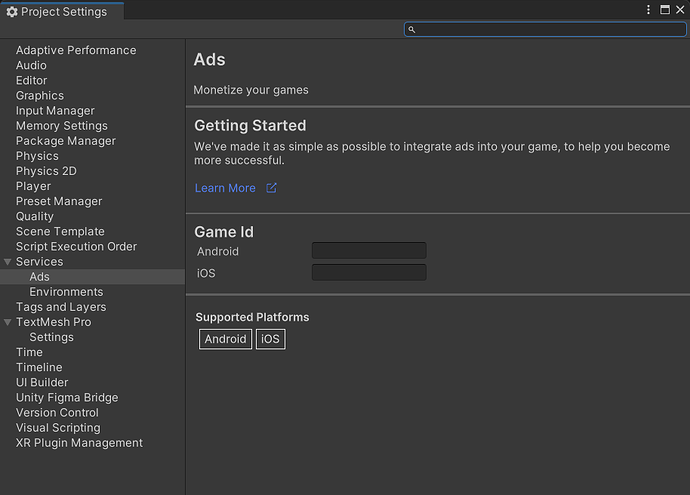
Task: Show the Unity Figma Bridge settings
Action: [67, 398]
